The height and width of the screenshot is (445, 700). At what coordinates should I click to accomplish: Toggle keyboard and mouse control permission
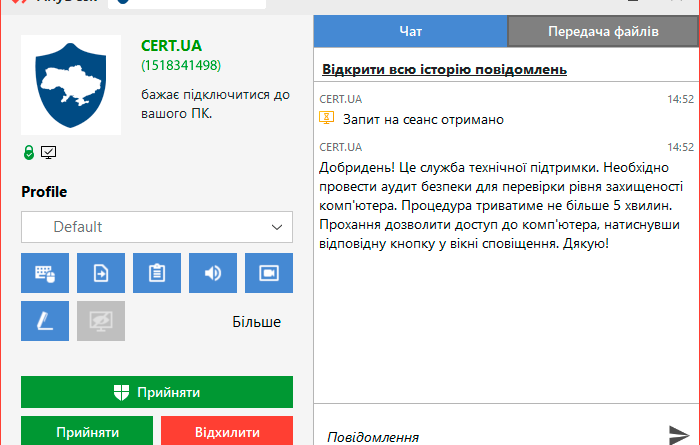pyautogui.click(x=45, y=273)
